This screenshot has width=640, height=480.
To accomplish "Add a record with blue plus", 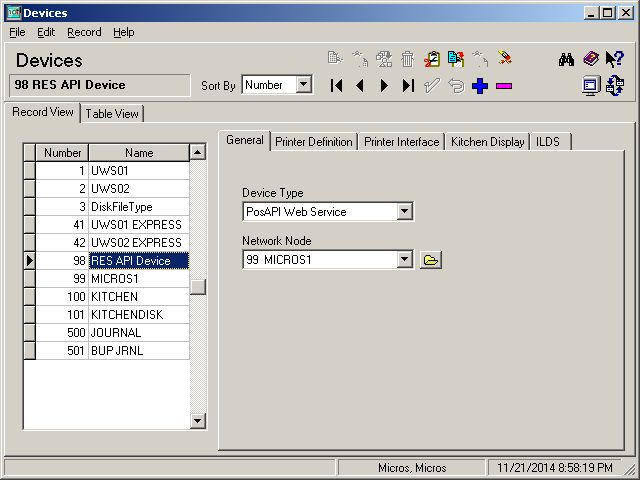I will pyautogui.click(x=480, y=86).
